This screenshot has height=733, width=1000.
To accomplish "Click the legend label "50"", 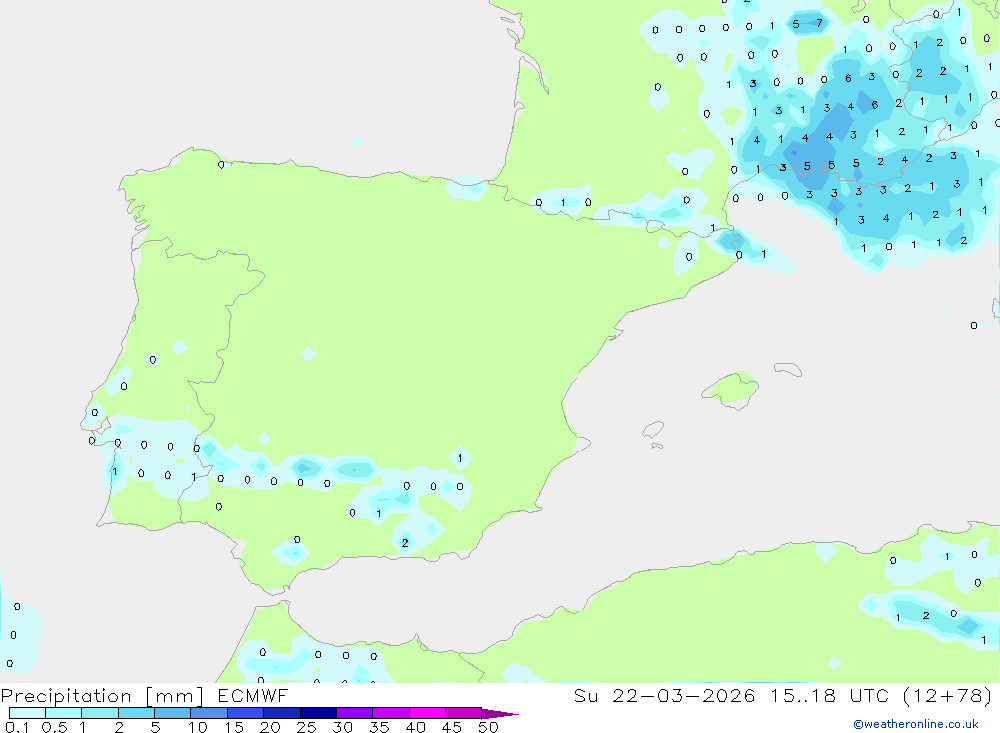I will pyautogui.click(x=488, y=727).
